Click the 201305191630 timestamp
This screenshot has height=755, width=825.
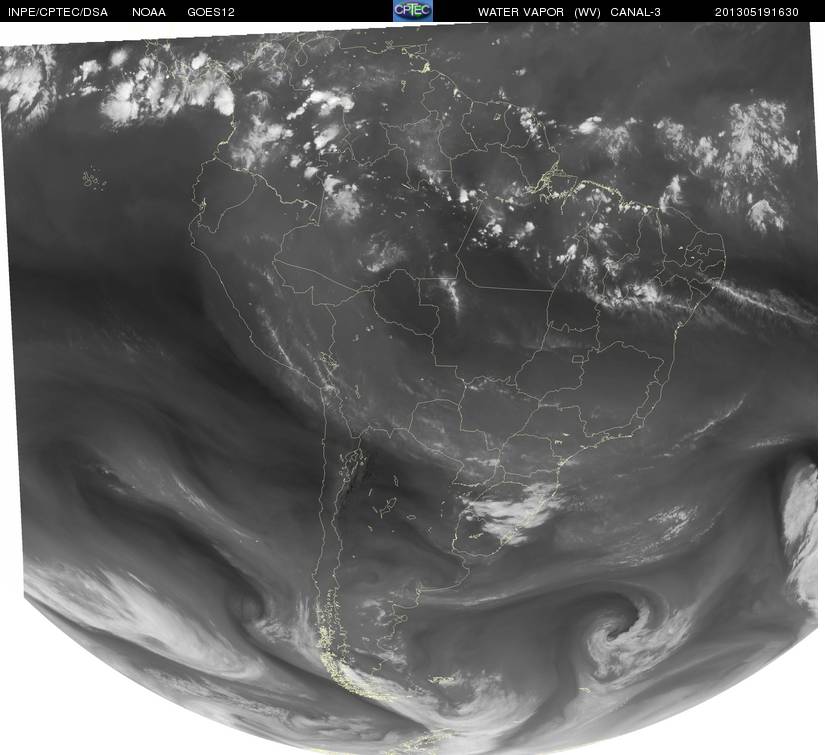757,12
